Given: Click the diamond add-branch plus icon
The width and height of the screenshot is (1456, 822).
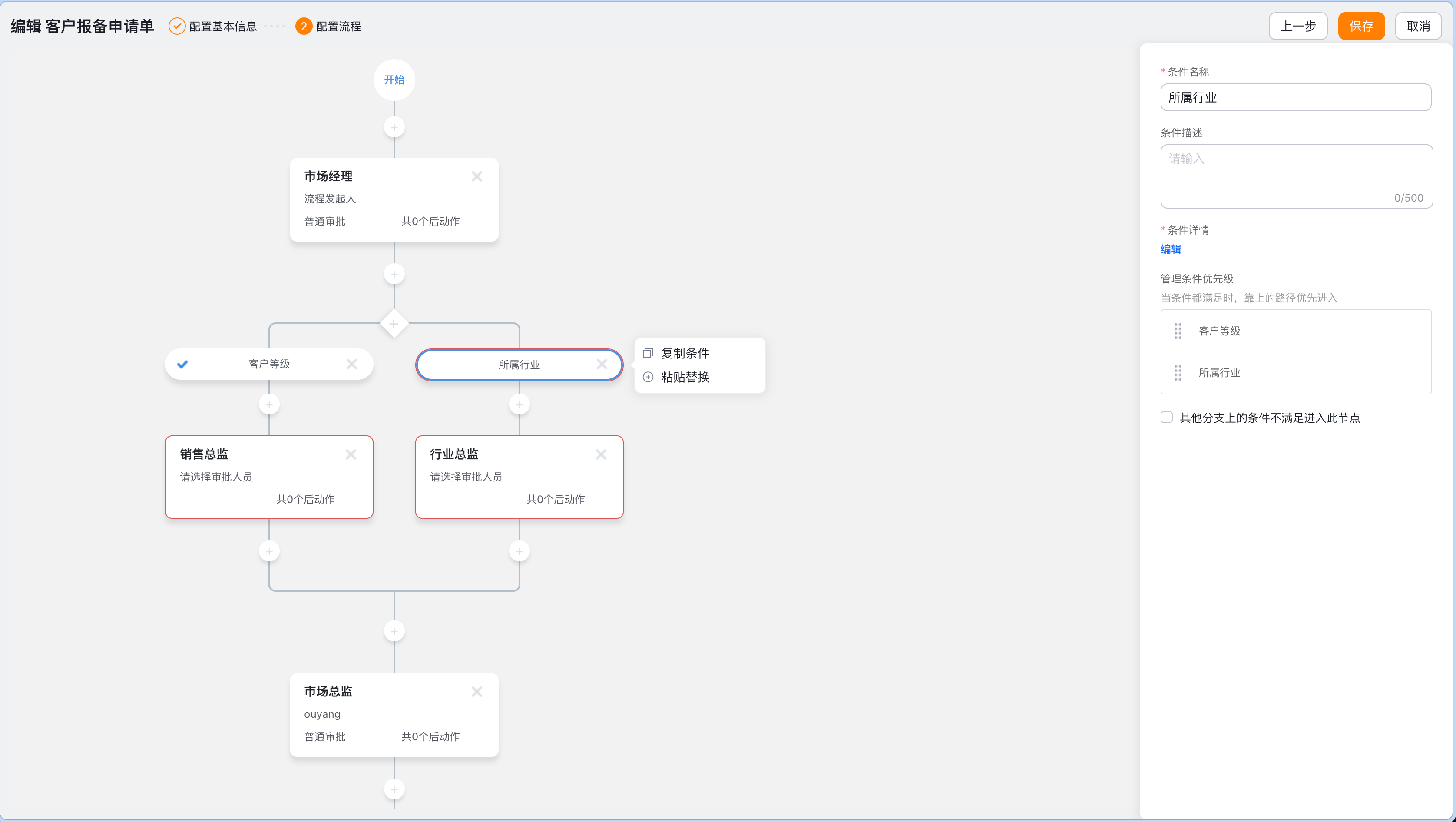Looking at the screenshot, I should point(394,323).
